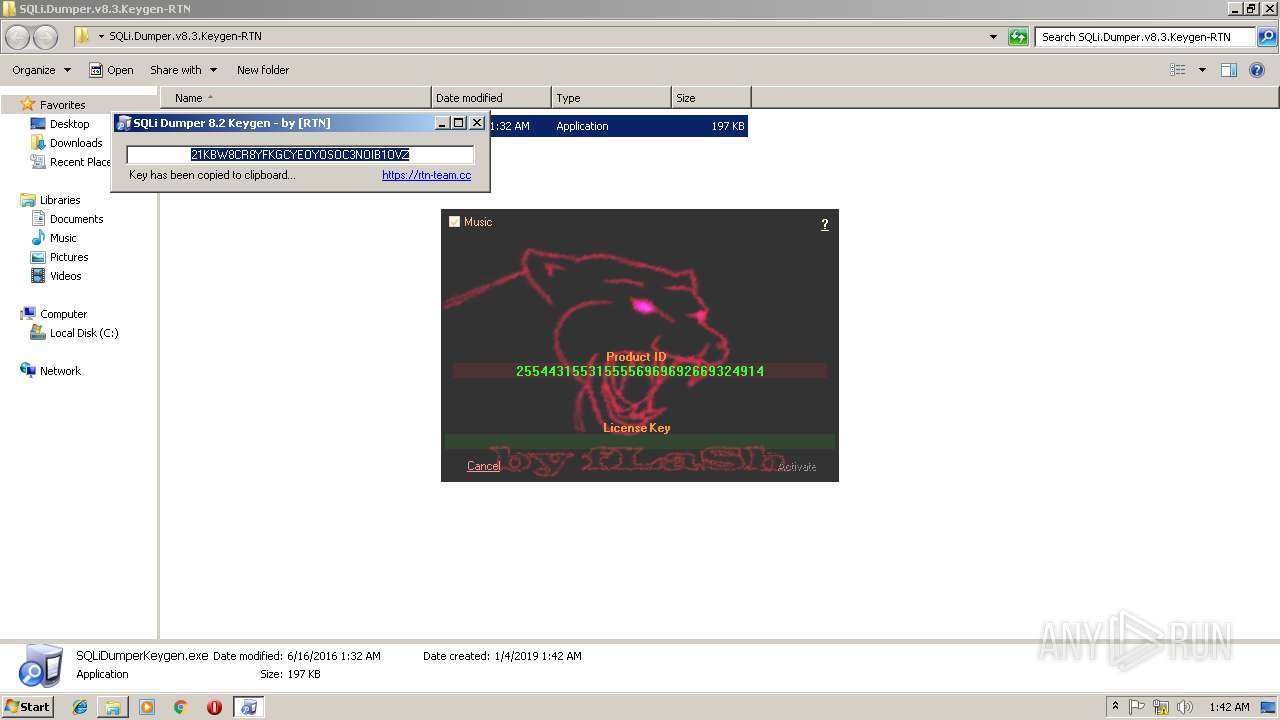Click the Activate button

pos(797,466)
